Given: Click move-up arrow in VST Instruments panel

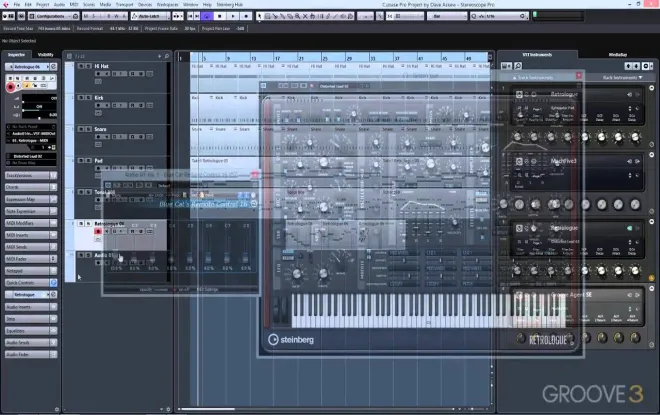Looking at the screenshot, I should [x=628, y=66].
